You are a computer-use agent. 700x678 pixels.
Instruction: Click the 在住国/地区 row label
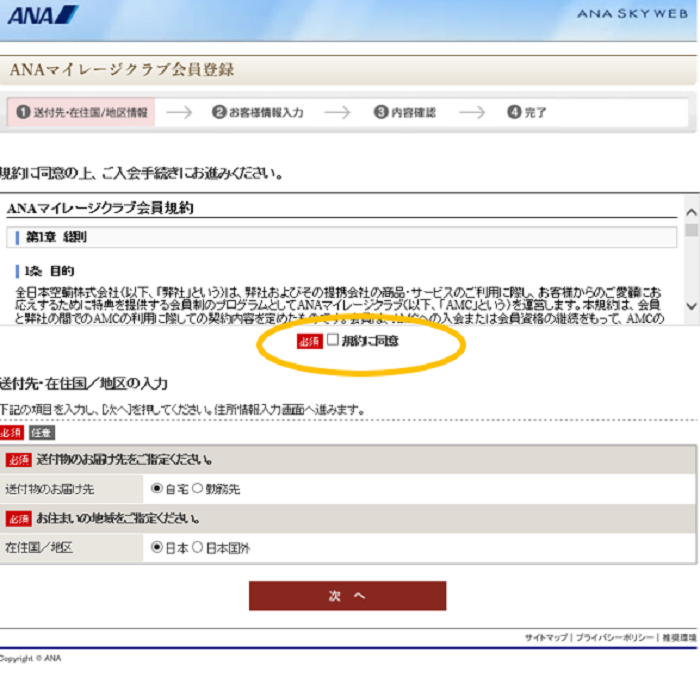pyautogui.click(x=39, y=548)
